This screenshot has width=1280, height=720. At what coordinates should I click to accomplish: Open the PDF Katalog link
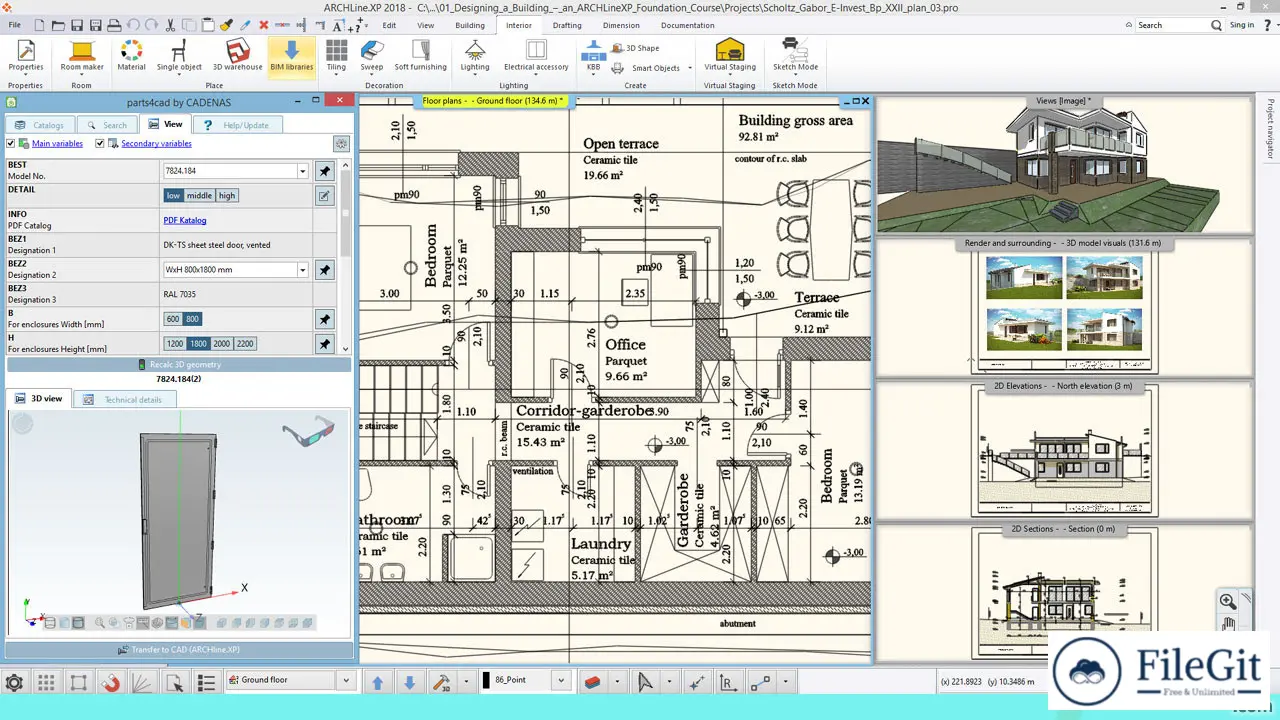[x=185, y=220]
